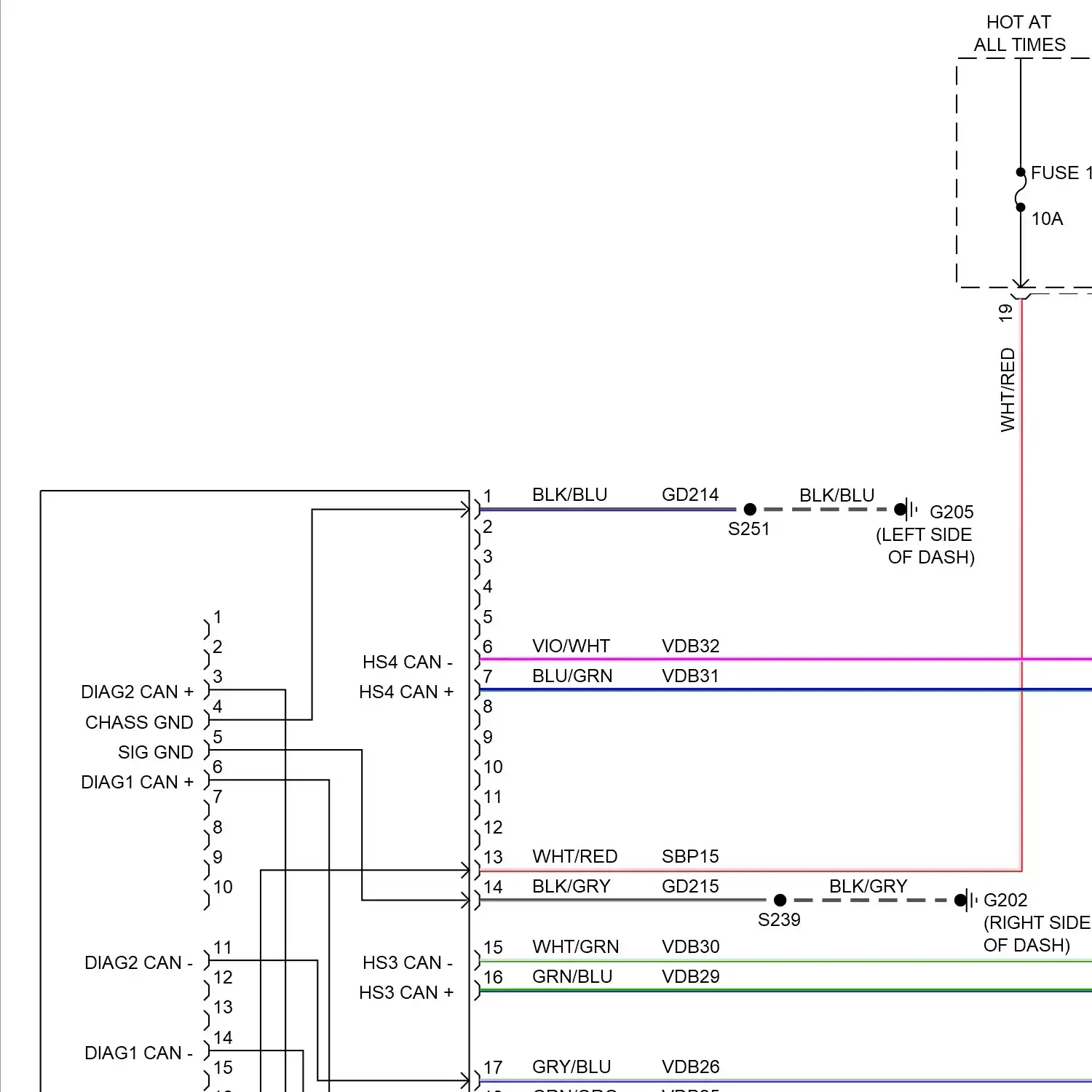Select the VIO/WHT wire color label
This screenshot has width=1092, height=1092.
(571, 646)
